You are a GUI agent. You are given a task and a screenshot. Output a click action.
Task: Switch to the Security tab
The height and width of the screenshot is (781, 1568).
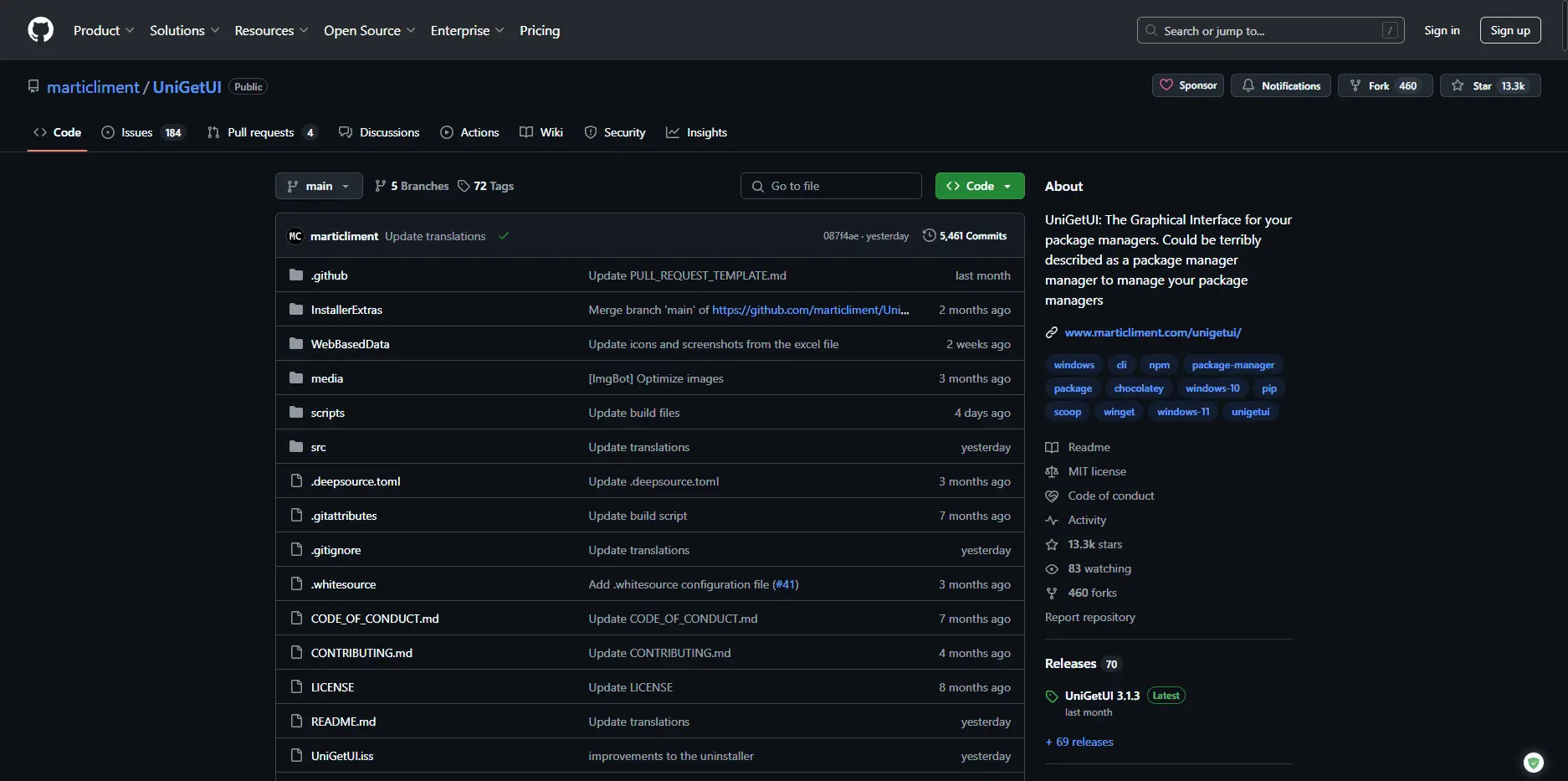[615, 132]
